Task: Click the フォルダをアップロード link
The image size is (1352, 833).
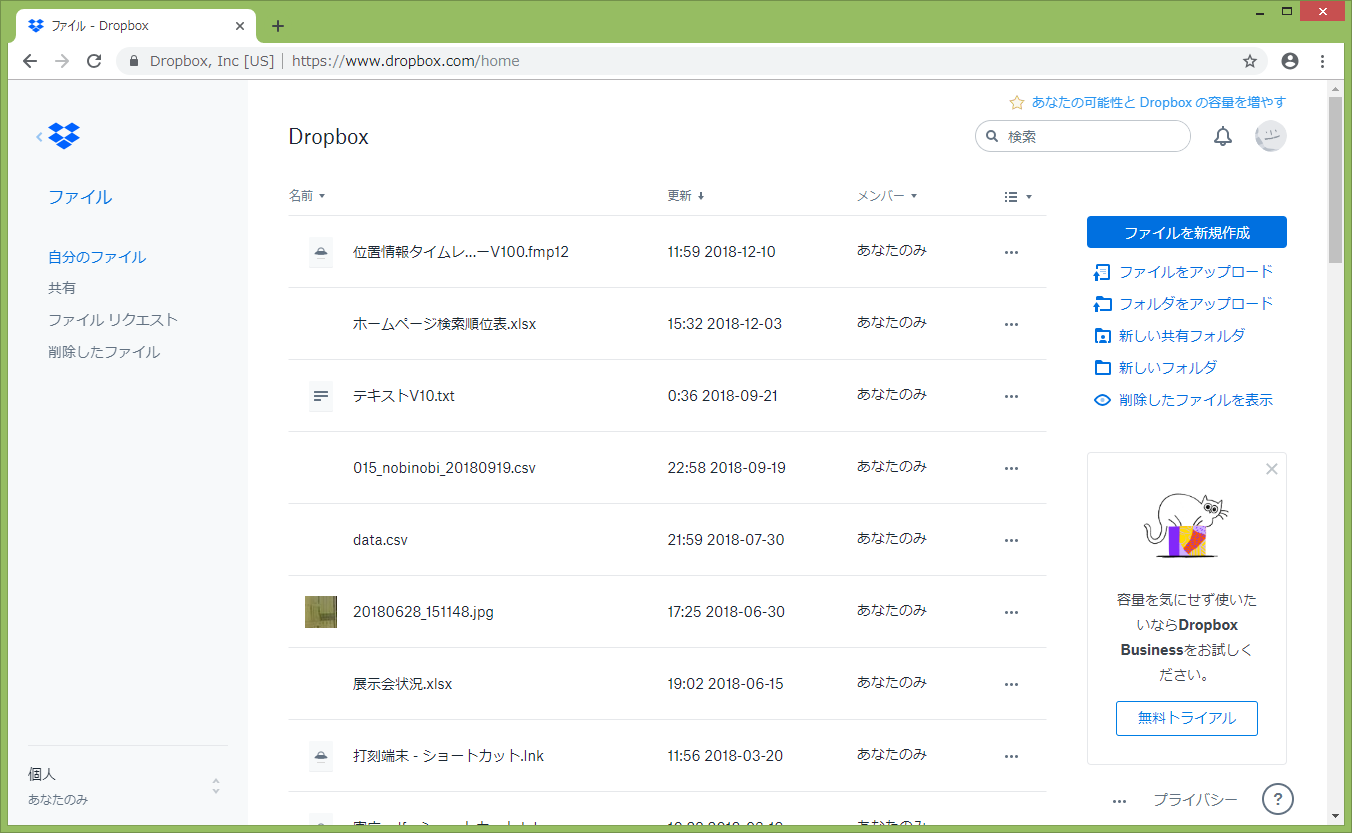Action: (x=1196, y=304)
